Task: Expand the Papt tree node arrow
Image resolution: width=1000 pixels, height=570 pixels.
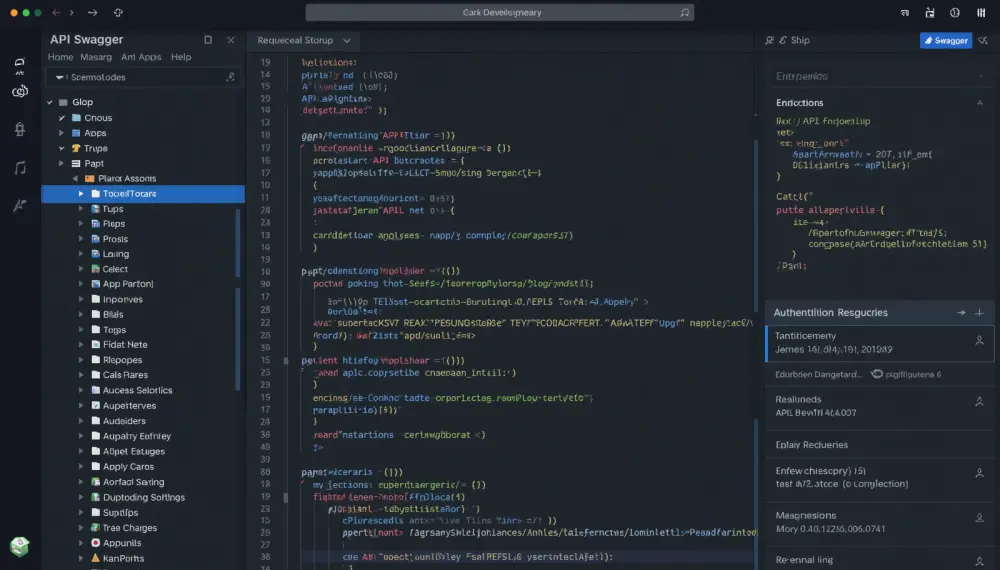Action: click(x=62, y=164)
